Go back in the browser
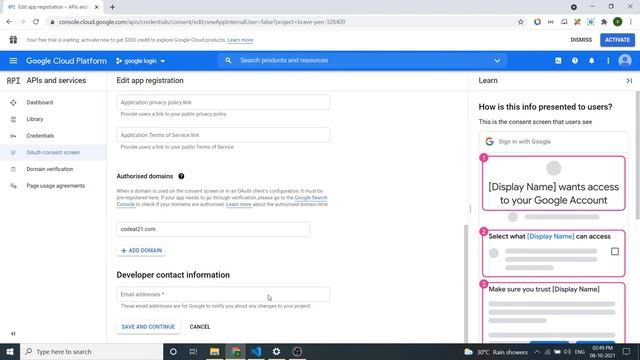The image size is (640, 360). 9,22
